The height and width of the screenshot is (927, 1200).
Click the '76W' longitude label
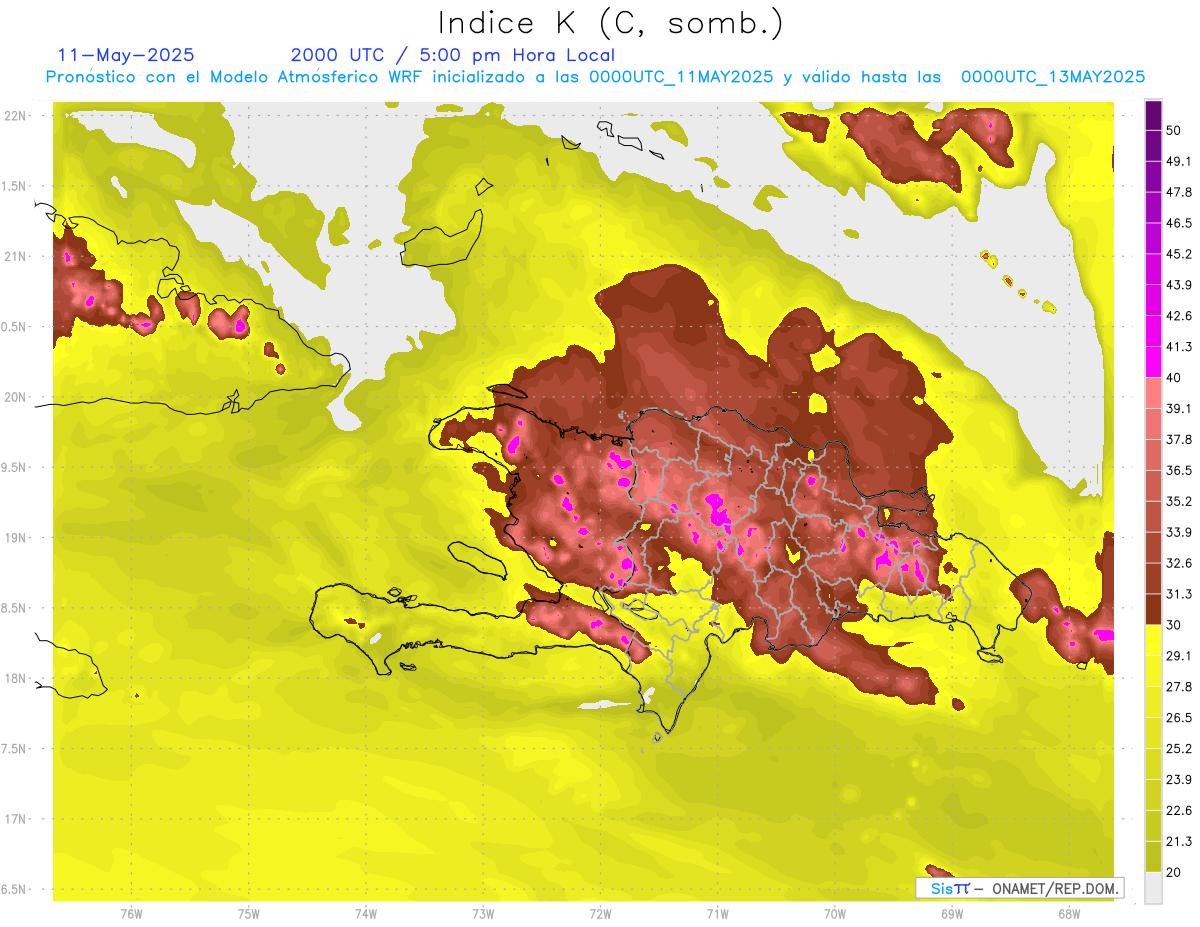point(131,913)
